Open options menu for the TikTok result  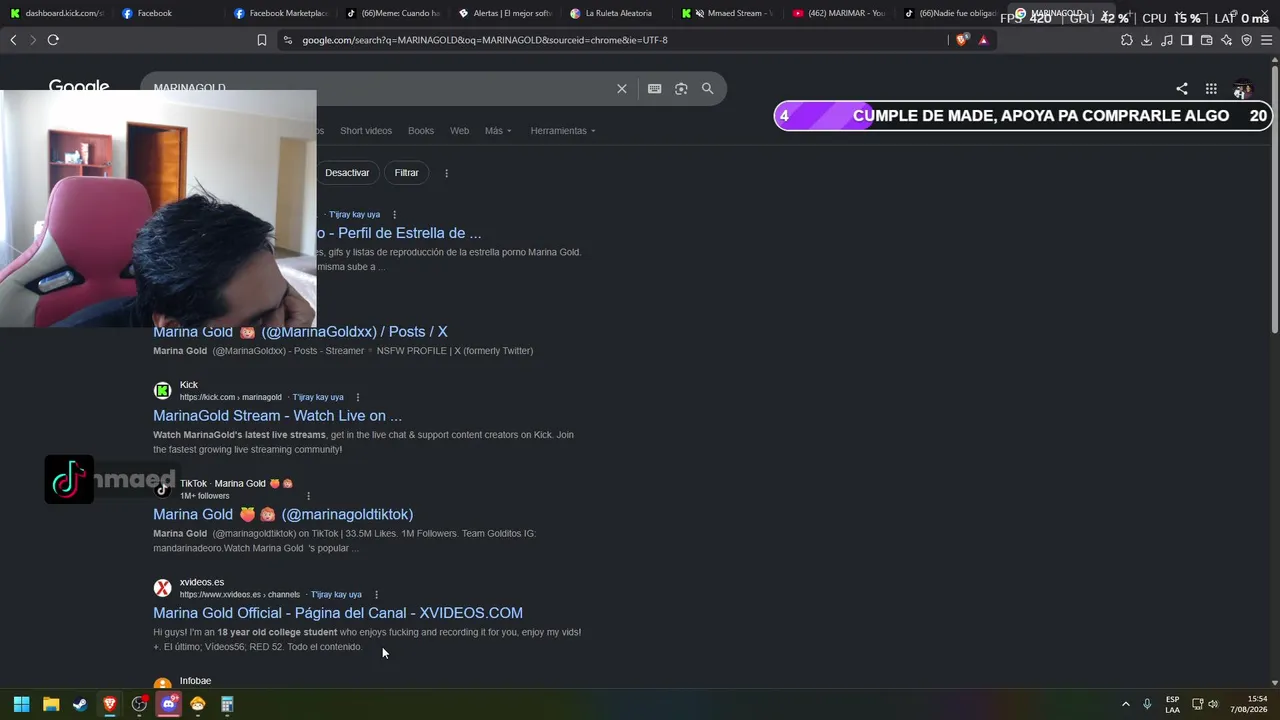pos(308,496)
